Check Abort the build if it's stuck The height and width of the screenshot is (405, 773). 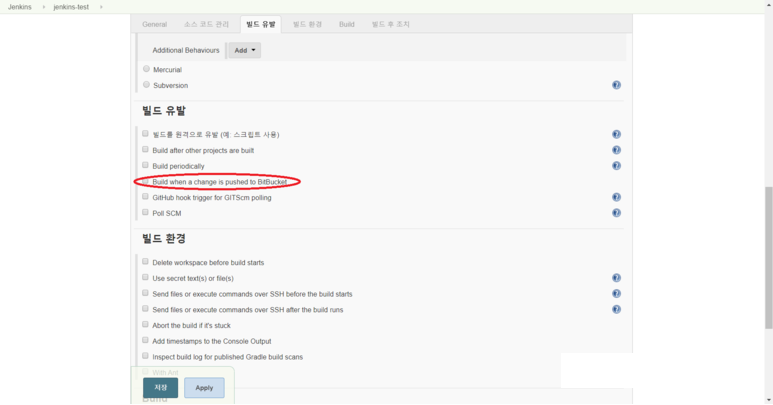[x=145, y=325]
